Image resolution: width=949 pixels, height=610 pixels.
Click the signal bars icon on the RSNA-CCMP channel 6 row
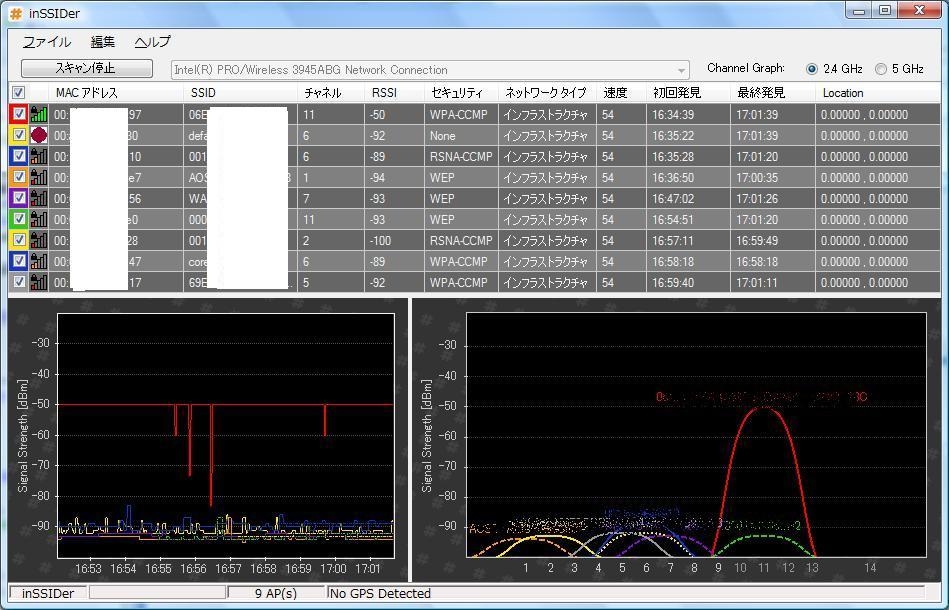(x=39, y=157)
